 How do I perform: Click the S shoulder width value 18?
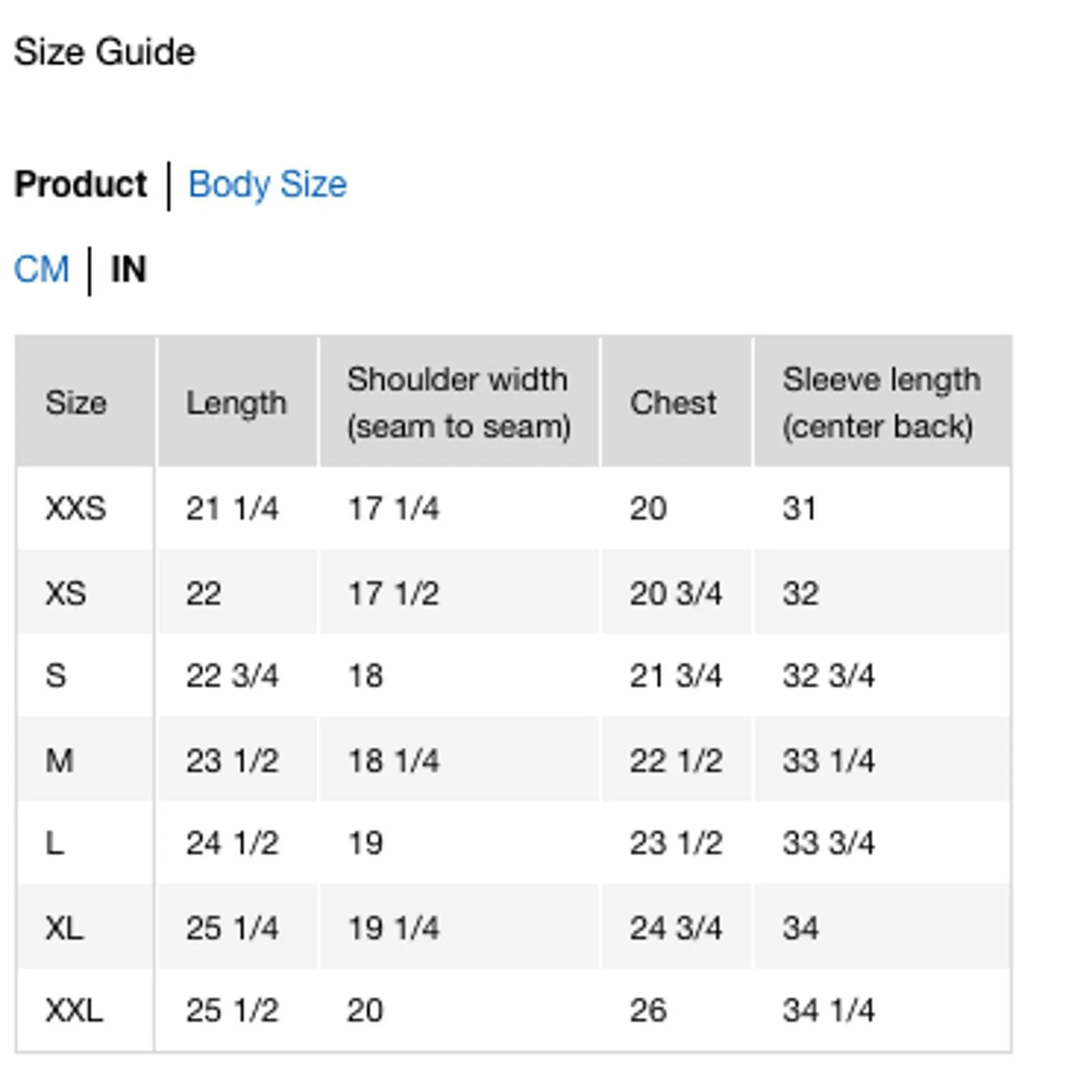[x=366, y=676]
